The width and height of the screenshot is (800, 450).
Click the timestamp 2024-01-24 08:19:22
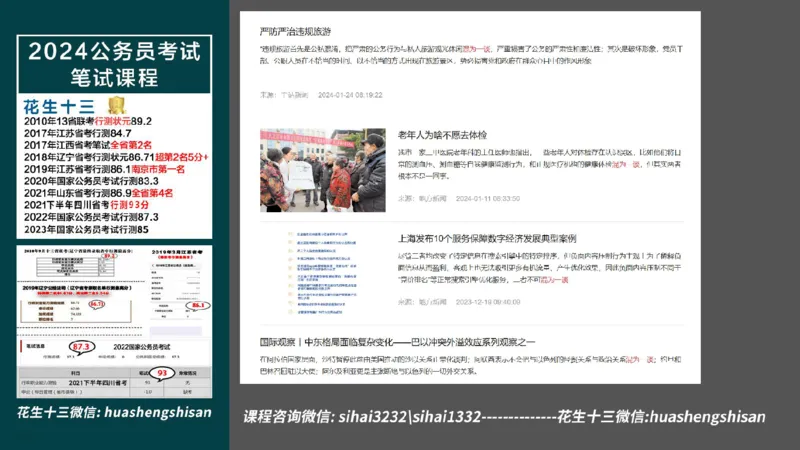click(x=350, y=95)
